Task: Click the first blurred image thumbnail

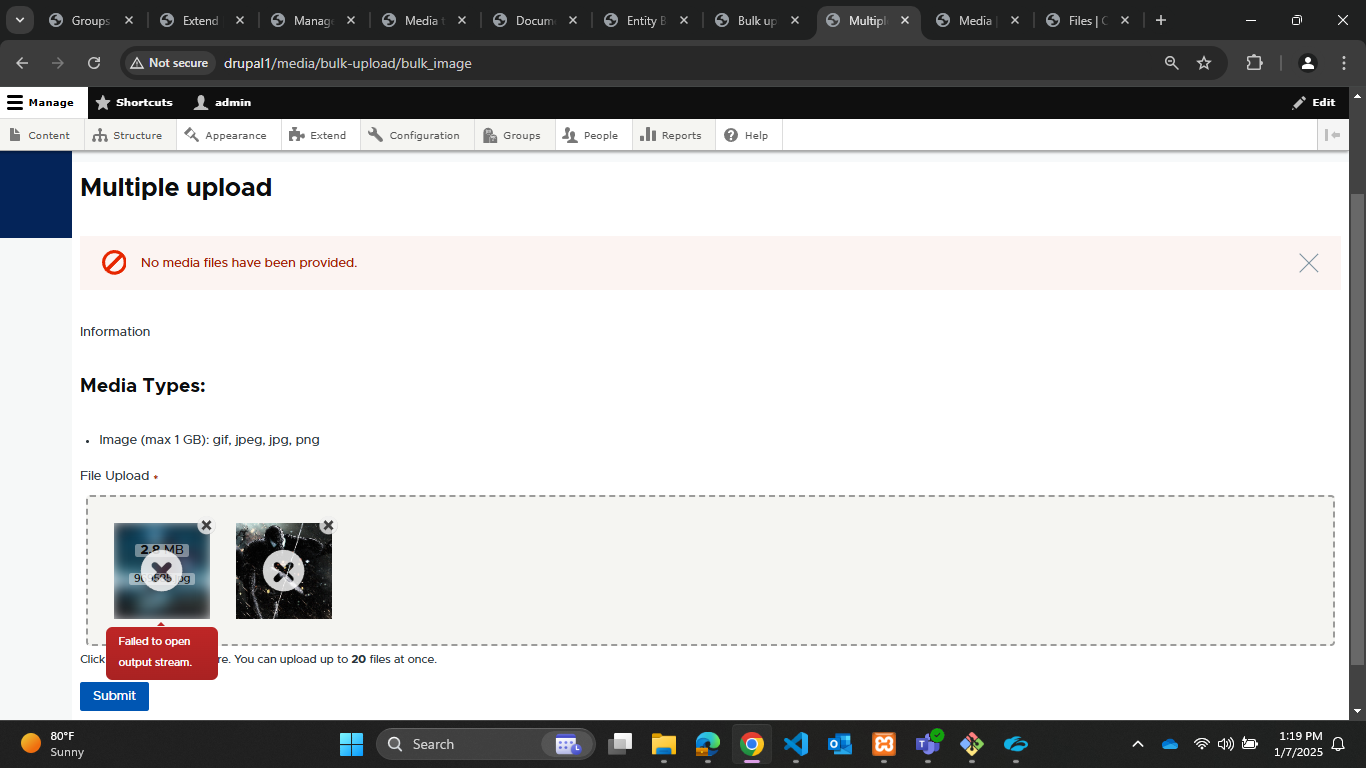Action: 162,571
